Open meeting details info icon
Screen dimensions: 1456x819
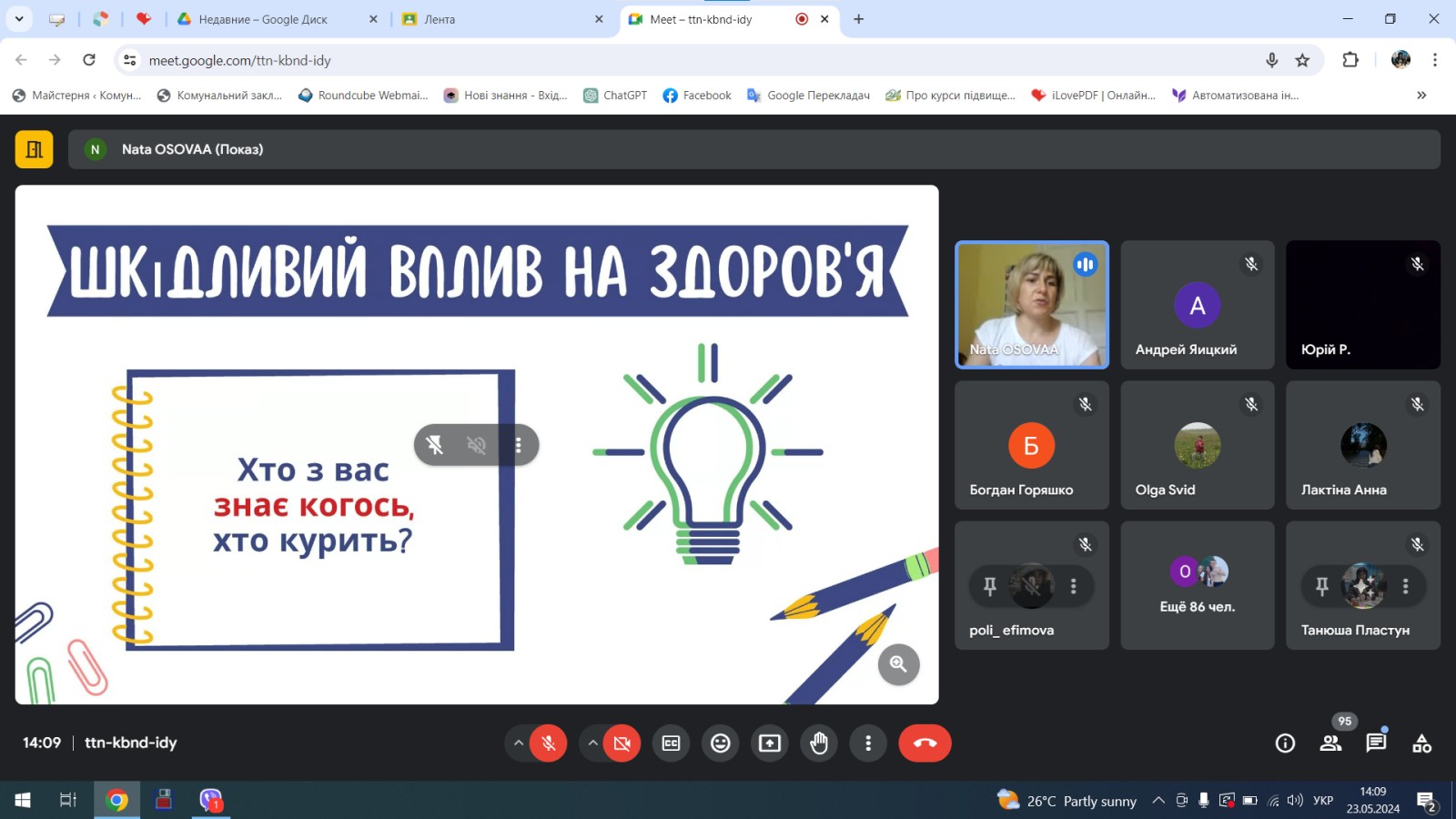[1285, 743]
